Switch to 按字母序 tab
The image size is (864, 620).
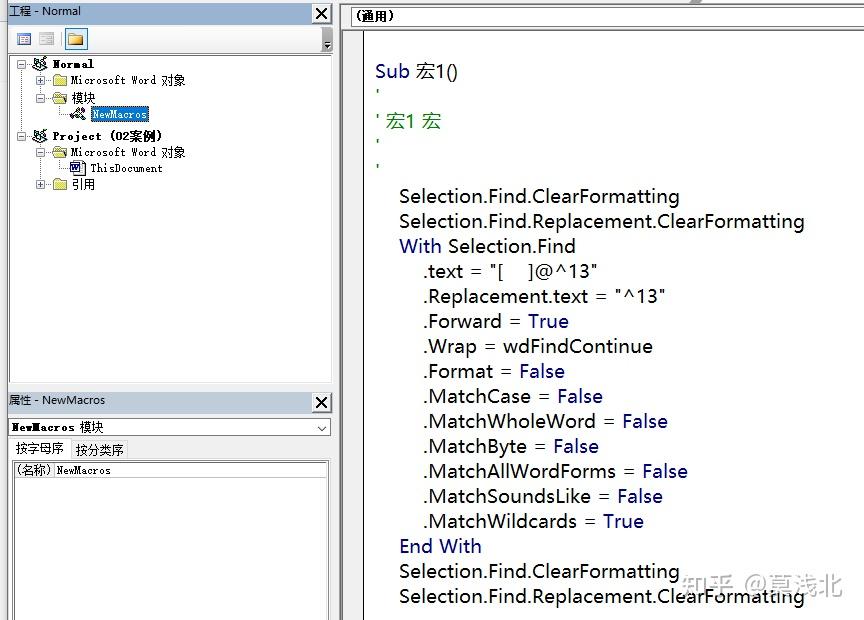[x=40, y=449]
